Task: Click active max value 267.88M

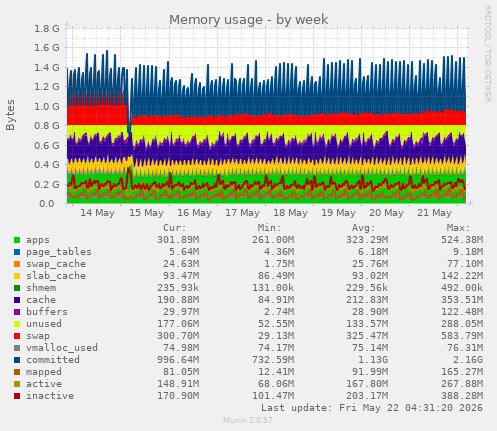Action: pos(462,384)
